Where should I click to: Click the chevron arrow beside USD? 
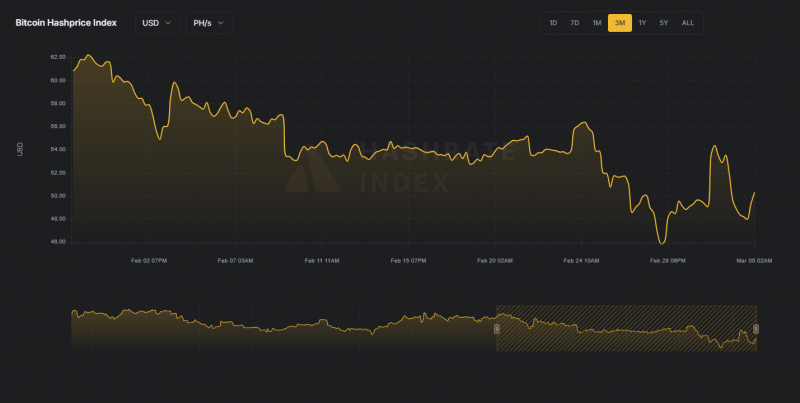pos(168,23)
